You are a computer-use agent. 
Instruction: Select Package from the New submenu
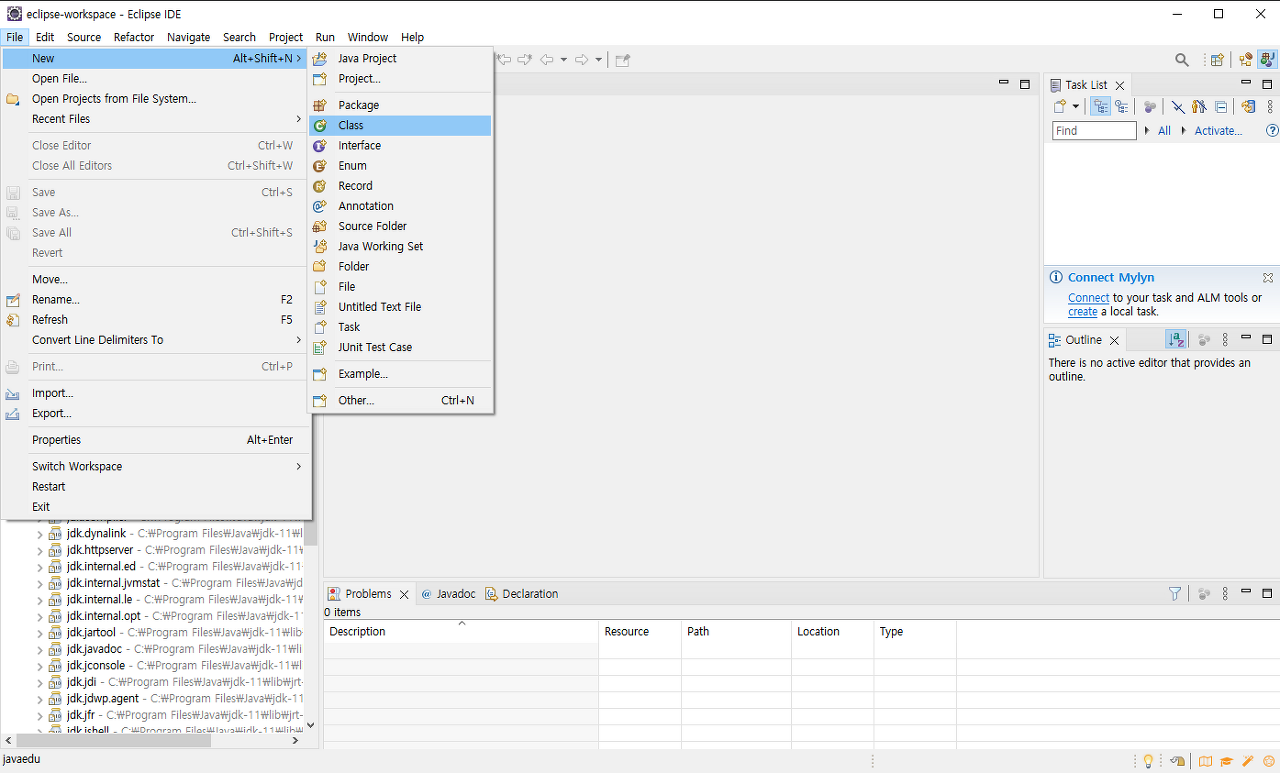click(x=400, y=105)
